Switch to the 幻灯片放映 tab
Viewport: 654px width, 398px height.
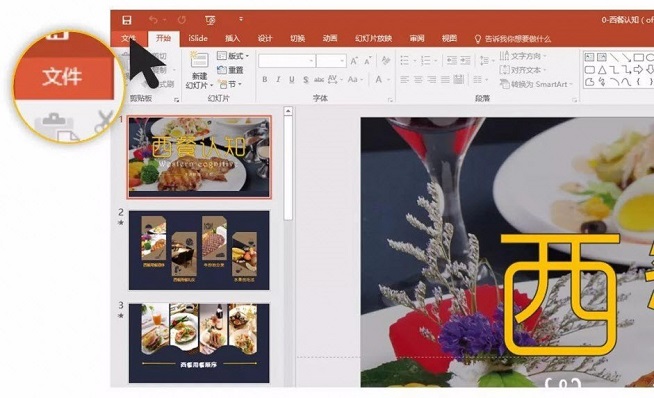tap(373, 38)
